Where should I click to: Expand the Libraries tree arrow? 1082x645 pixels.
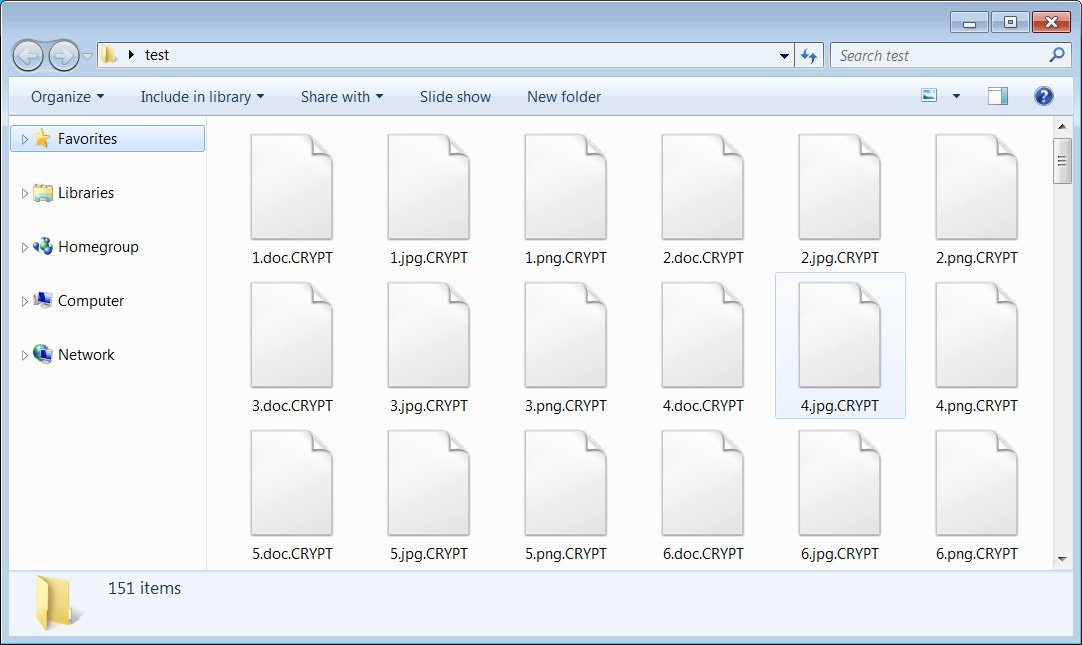pos(24,193)
